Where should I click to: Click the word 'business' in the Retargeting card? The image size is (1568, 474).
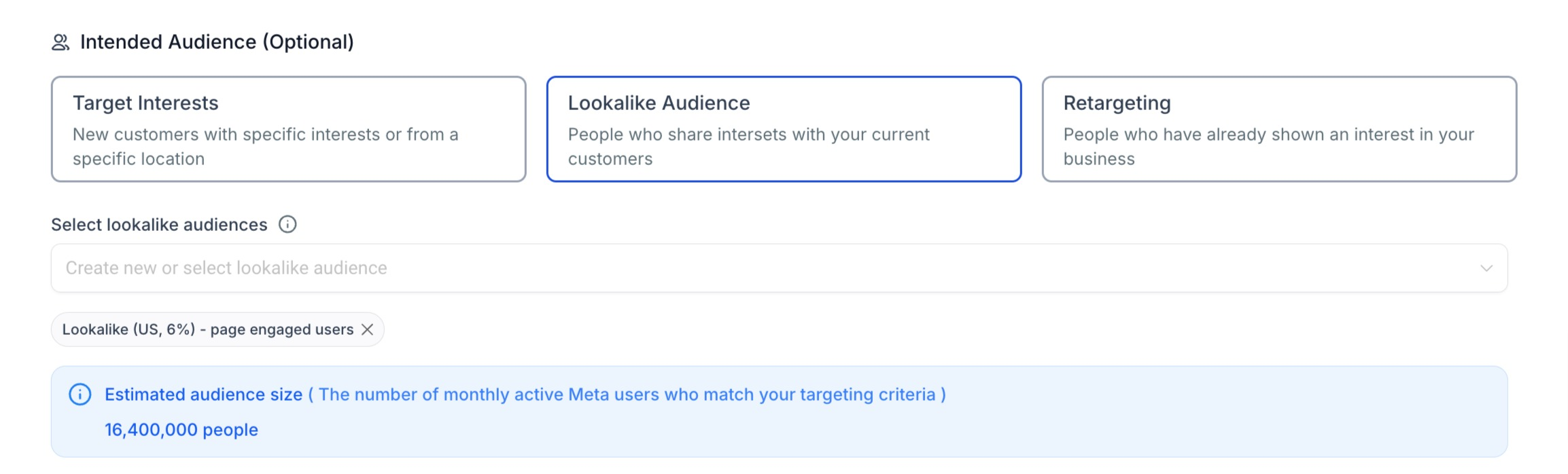click(x=1098, y=159)
